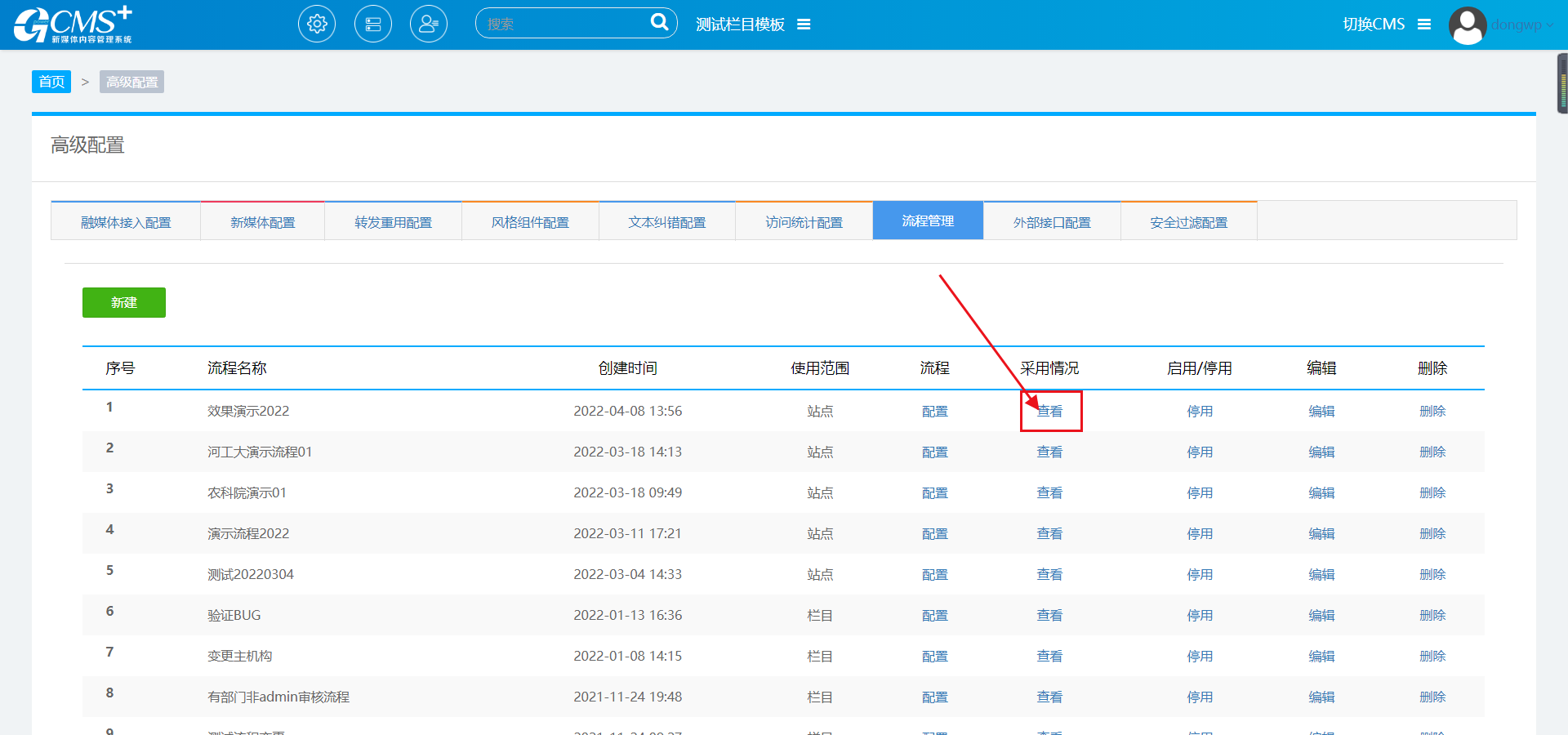Screen dimensions: 1568x735
Task: Switch to the 安全过滤配置 tab
Action: tap(1188, 222)
